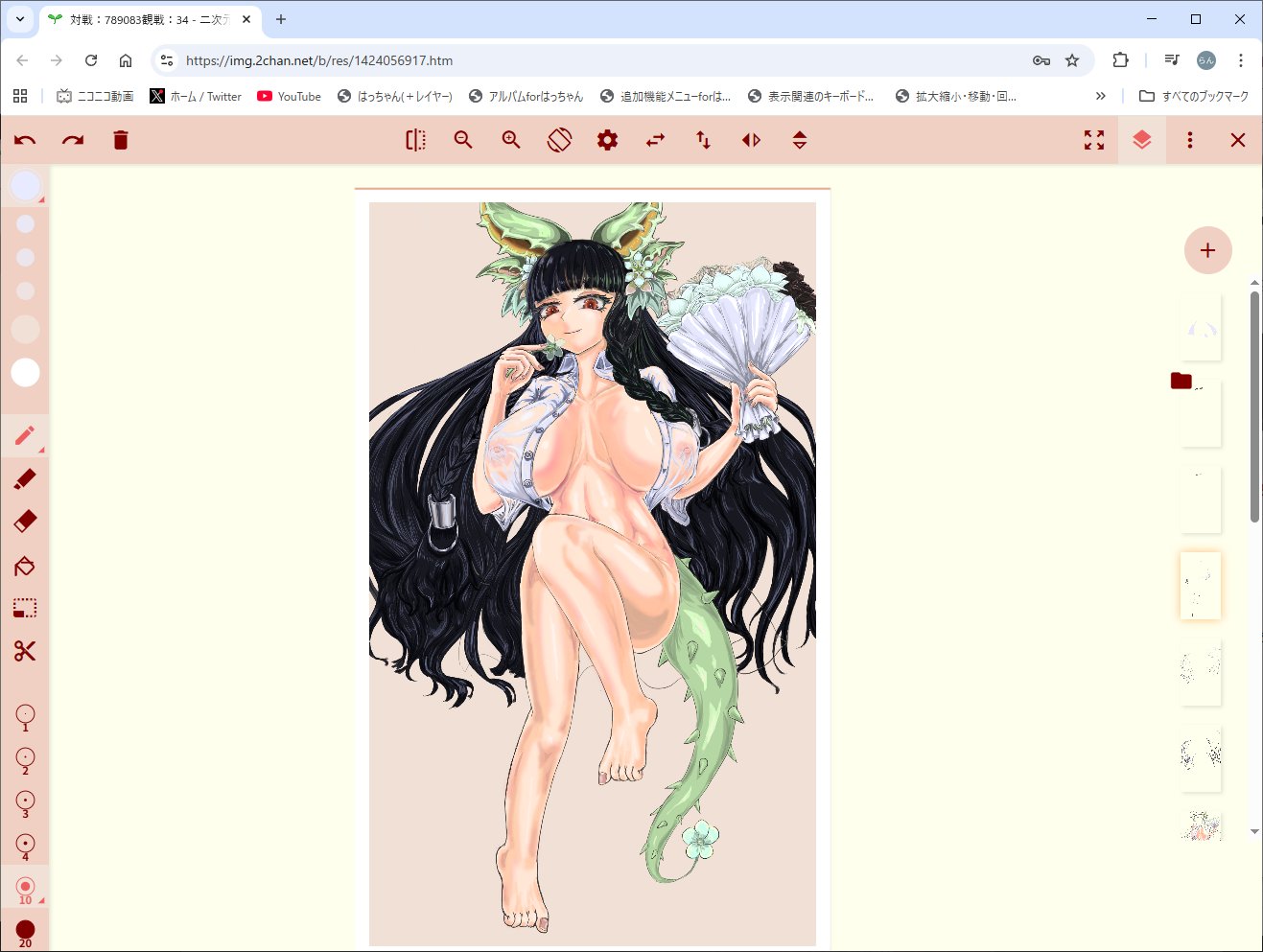The width and height of the screenshot is (1263, 952).
Task: Toggle fullscreen view mode
Action: pos(1094,141)
